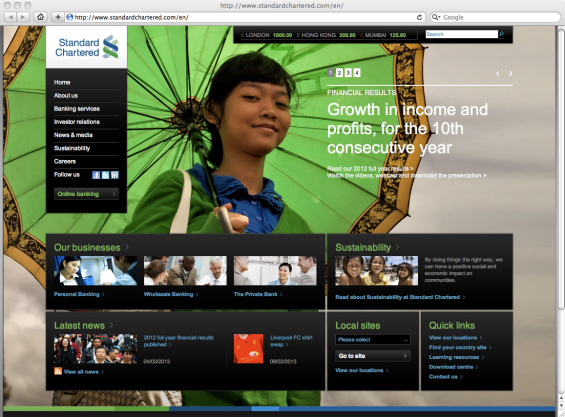This screenshot has width=565, height=417.
Task: Open Read our 2012 full year results link
Action: (x=370, y=169)
